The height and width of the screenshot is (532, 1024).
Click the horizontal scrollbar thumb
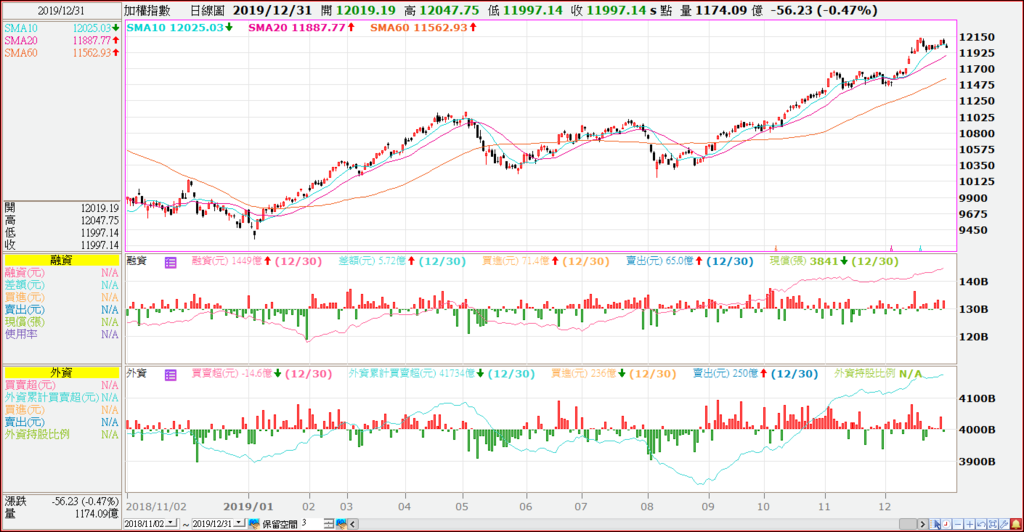[908, 524]
